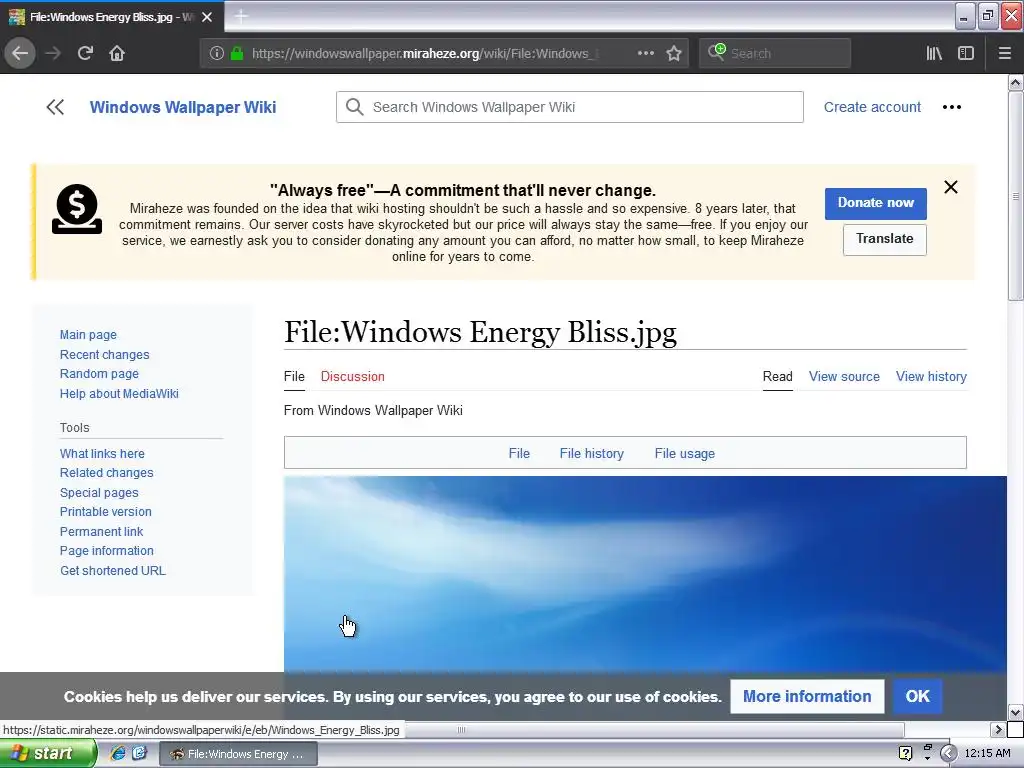Viewport: 1024px width, 768px height.
Task: Open the Permanent link
Action: (101, 532)
